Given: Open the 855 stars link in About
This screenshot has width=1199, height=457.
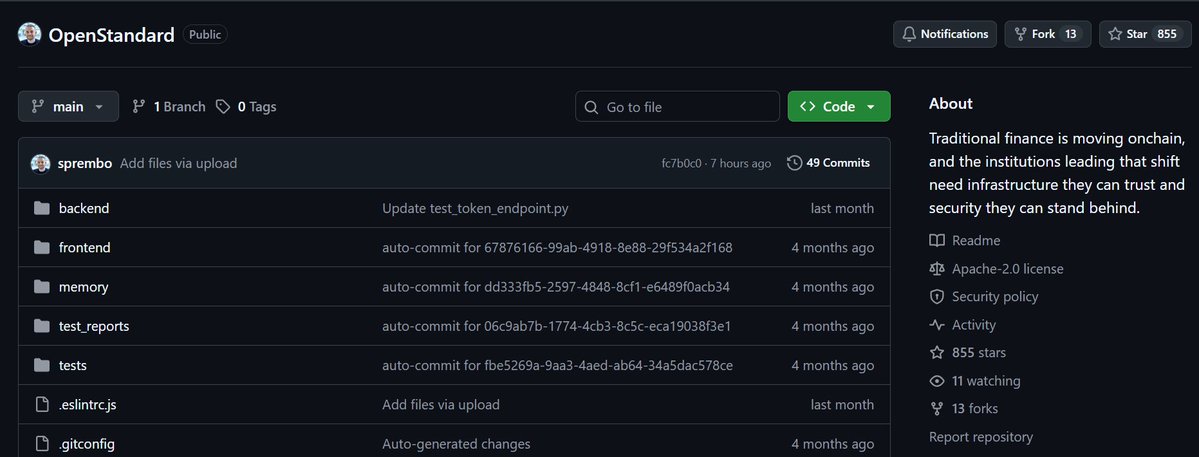Looking at the screenshot, I should [979, 352].
